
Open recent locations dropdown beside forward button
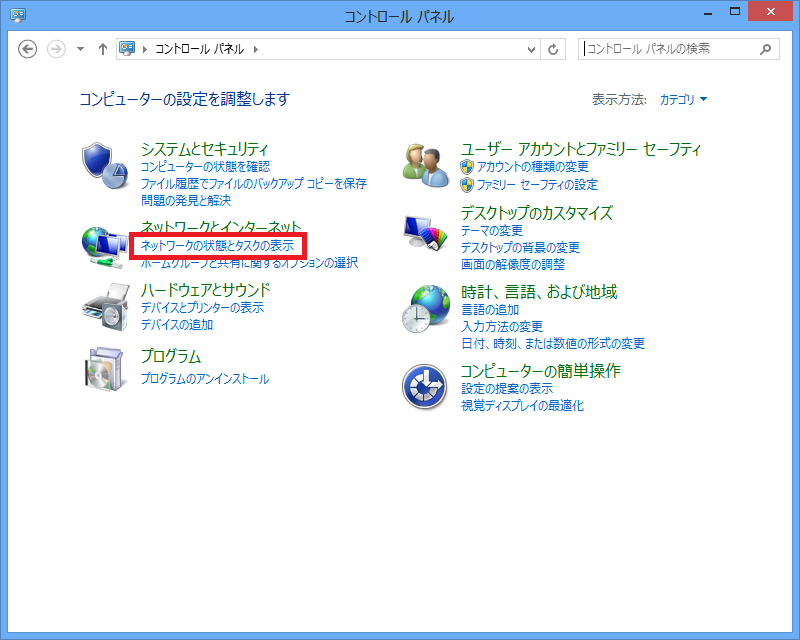pyautogui.click(x=80, y=49)
